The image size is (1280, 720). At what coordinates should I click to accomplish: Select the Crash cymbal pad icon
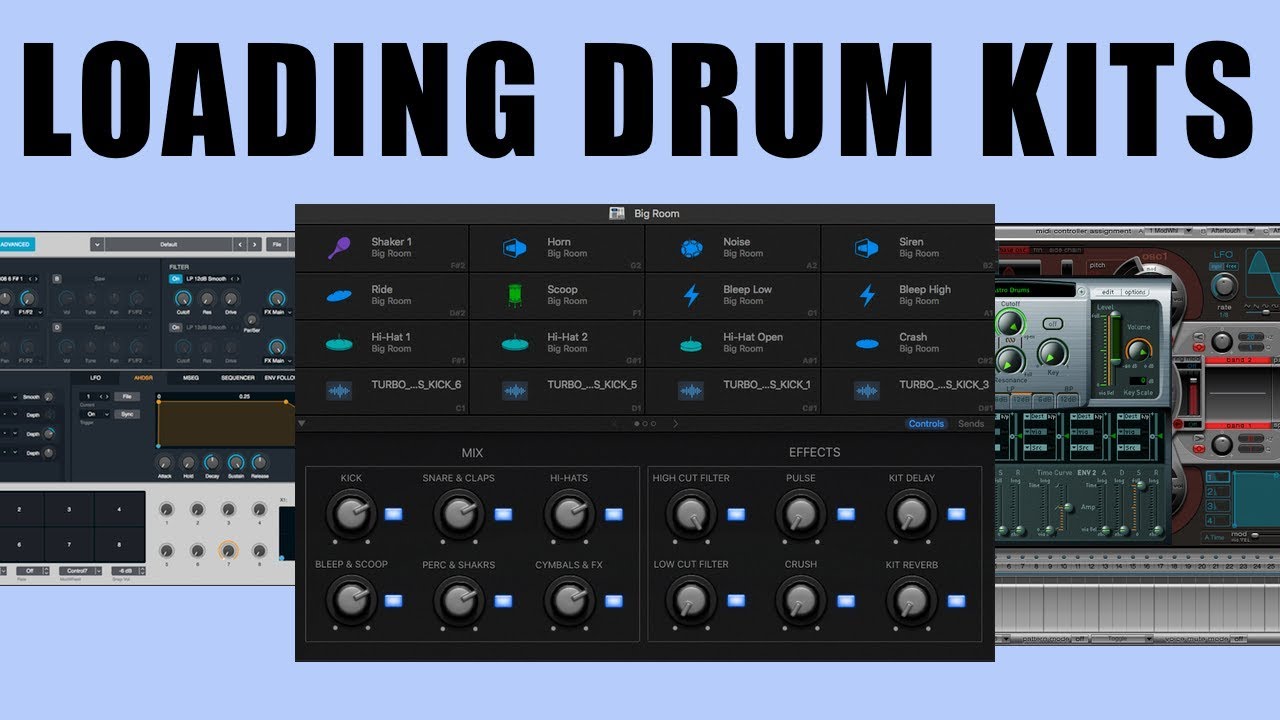coord(867,344)
